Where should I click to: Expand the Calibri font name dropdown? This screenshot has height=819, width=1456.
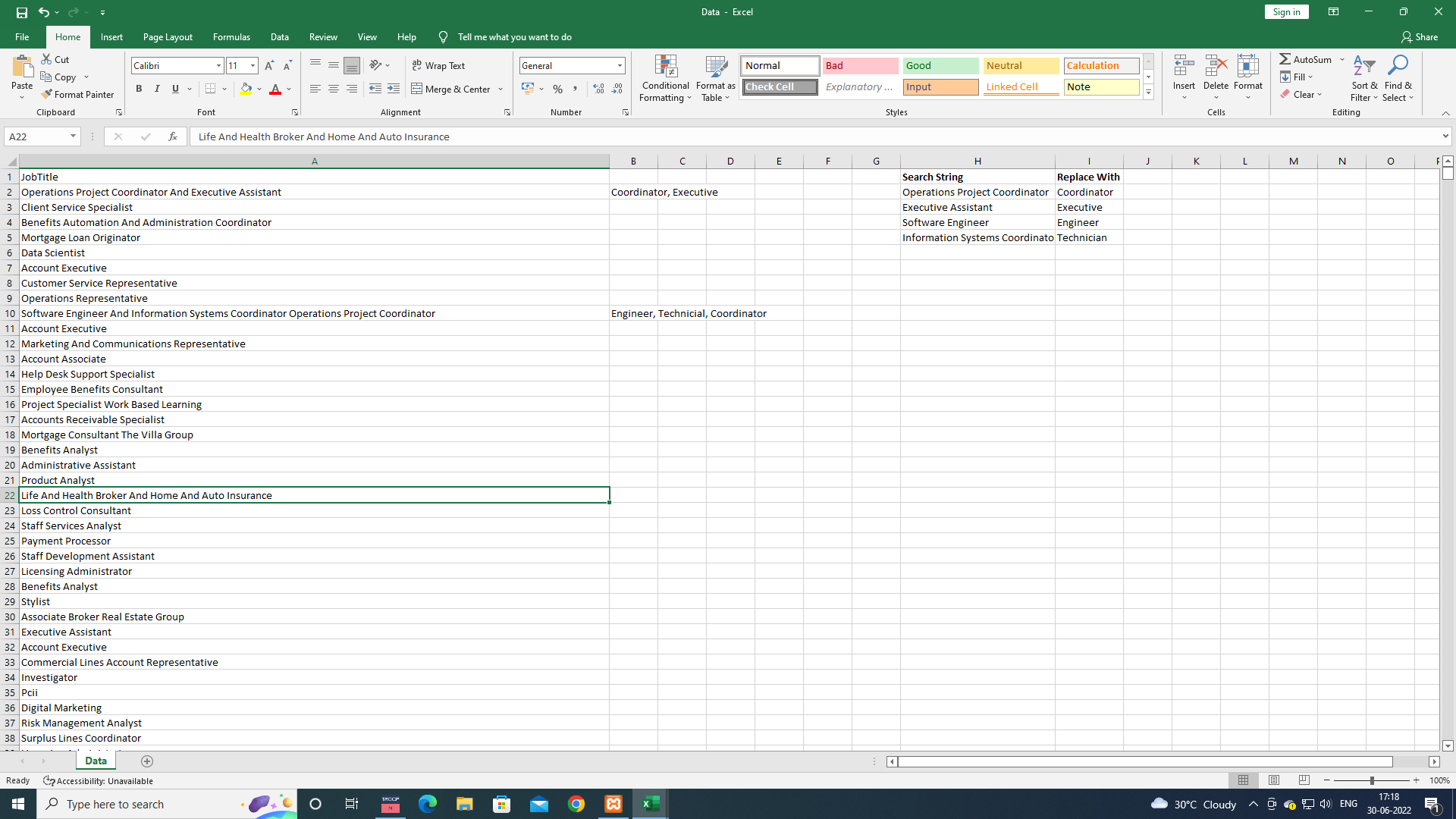219,66
